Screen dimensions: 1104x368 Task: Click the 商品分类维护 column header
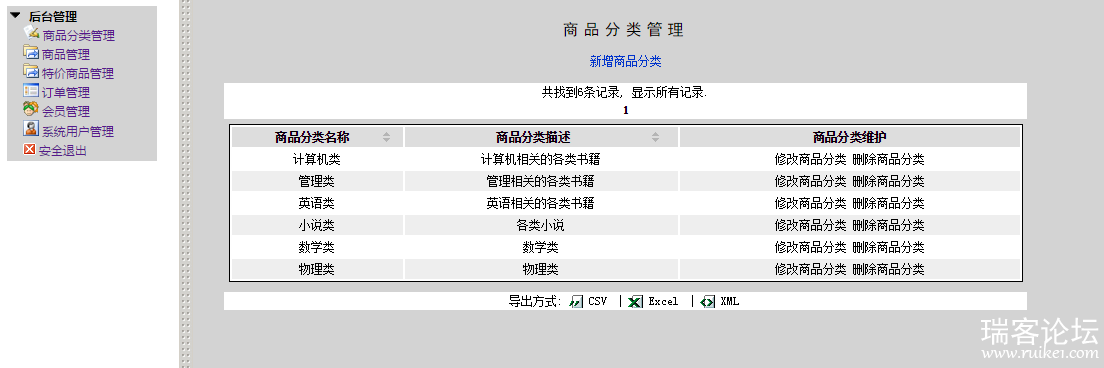pos(850,137)
